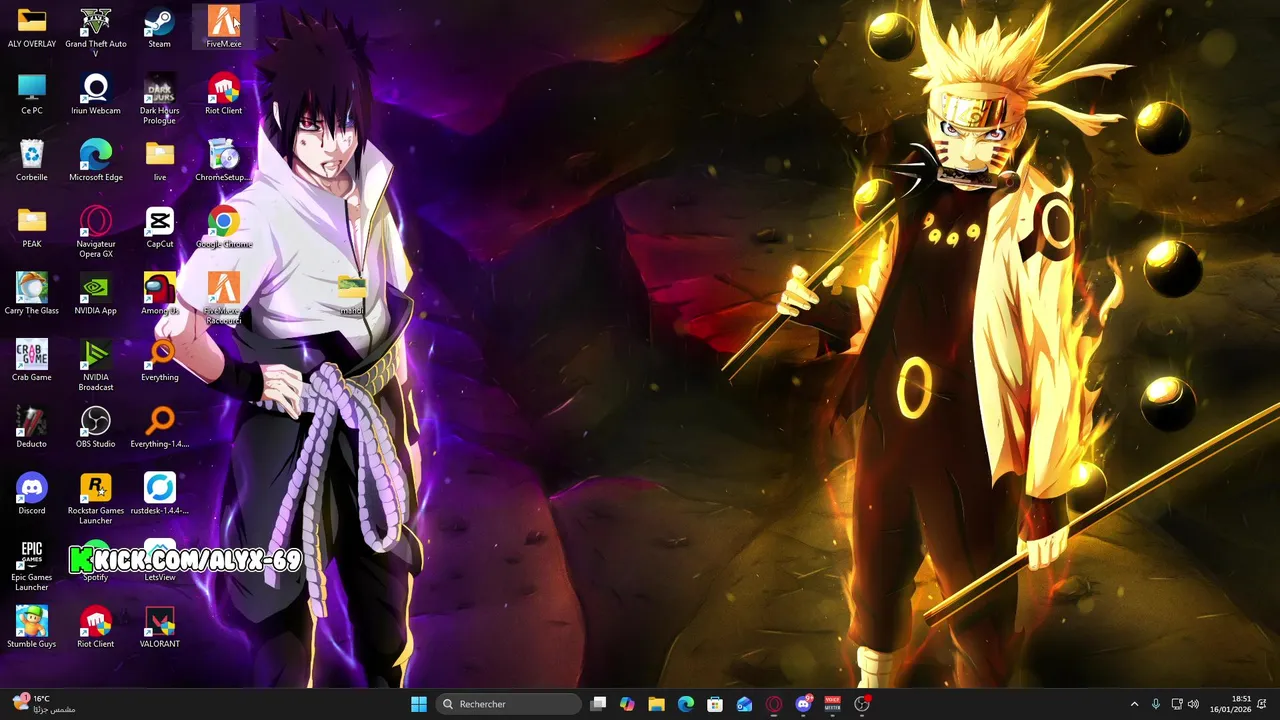Launch the NVIDIA App shortcut

(x=96, y=294)
